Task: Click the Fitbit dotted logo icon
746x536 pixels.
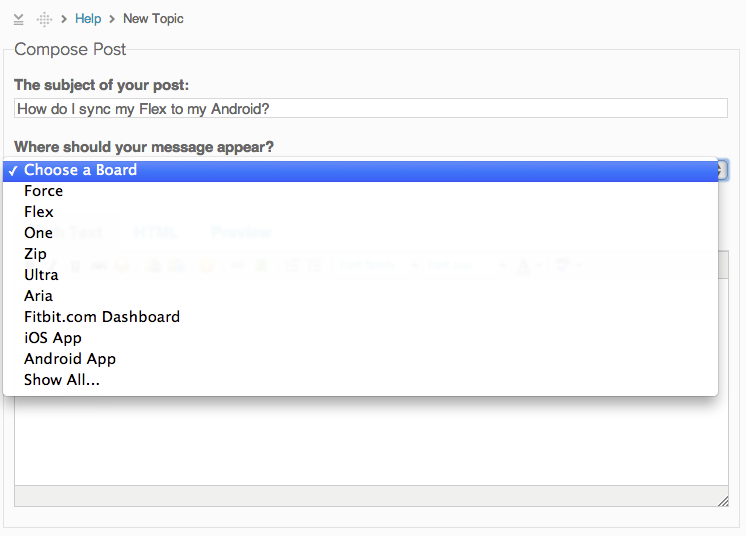Action: (44, 19)
